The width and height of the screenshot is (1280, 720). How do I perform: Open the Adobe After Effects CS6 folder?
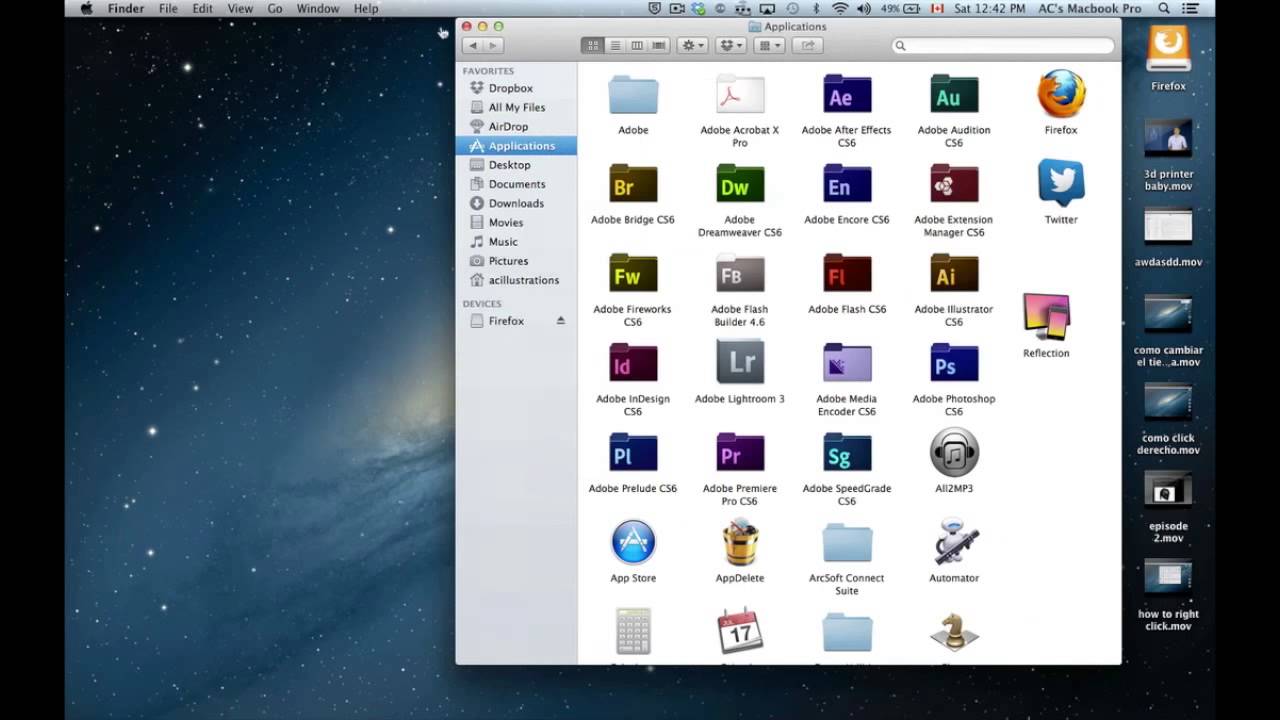point(847,95)
